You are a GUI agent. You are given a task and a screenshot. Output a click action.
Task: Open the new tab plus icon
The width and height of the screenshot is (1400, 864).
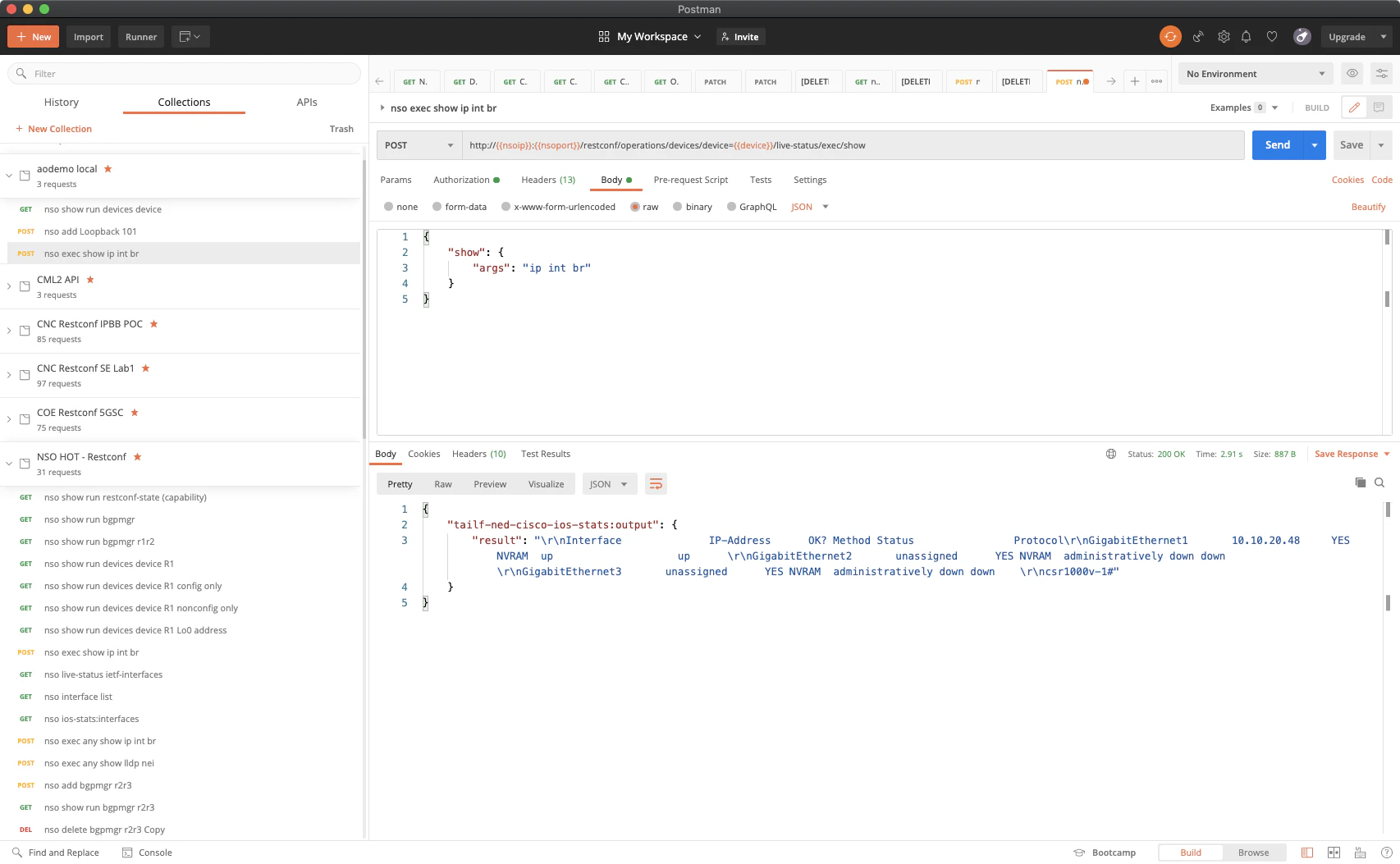coord(1134,81)
